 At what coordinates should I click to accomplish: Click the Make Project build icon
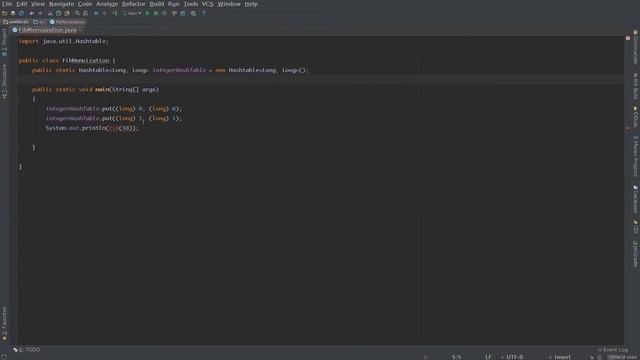(x=115, y=13)
